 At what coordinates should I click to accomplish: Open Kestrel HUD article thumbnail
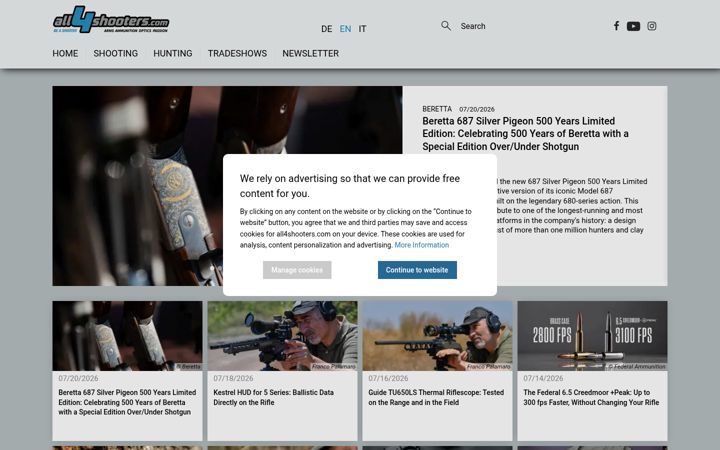(x=282, y=336)
